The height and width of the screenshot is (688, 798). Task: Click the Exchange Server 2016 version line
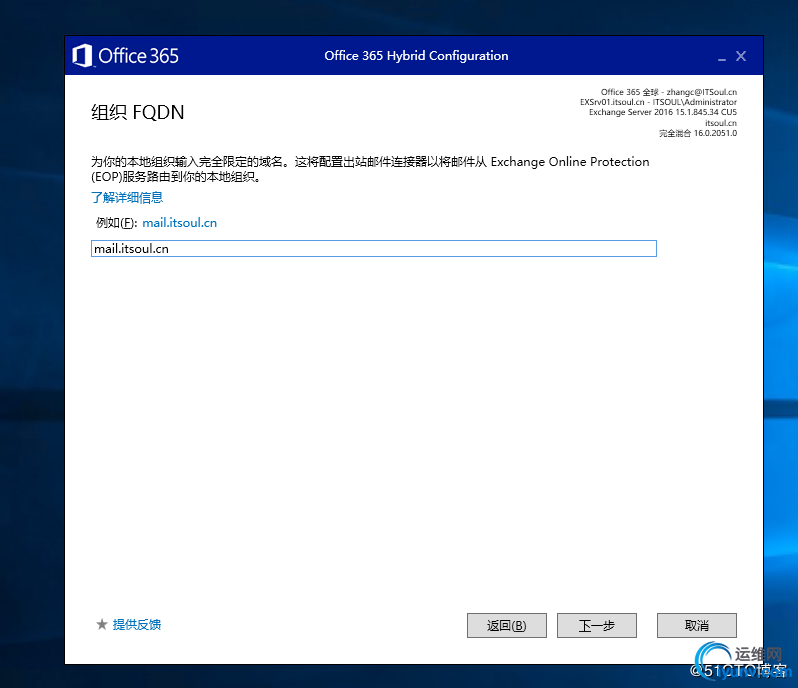[x=663, y=112]
